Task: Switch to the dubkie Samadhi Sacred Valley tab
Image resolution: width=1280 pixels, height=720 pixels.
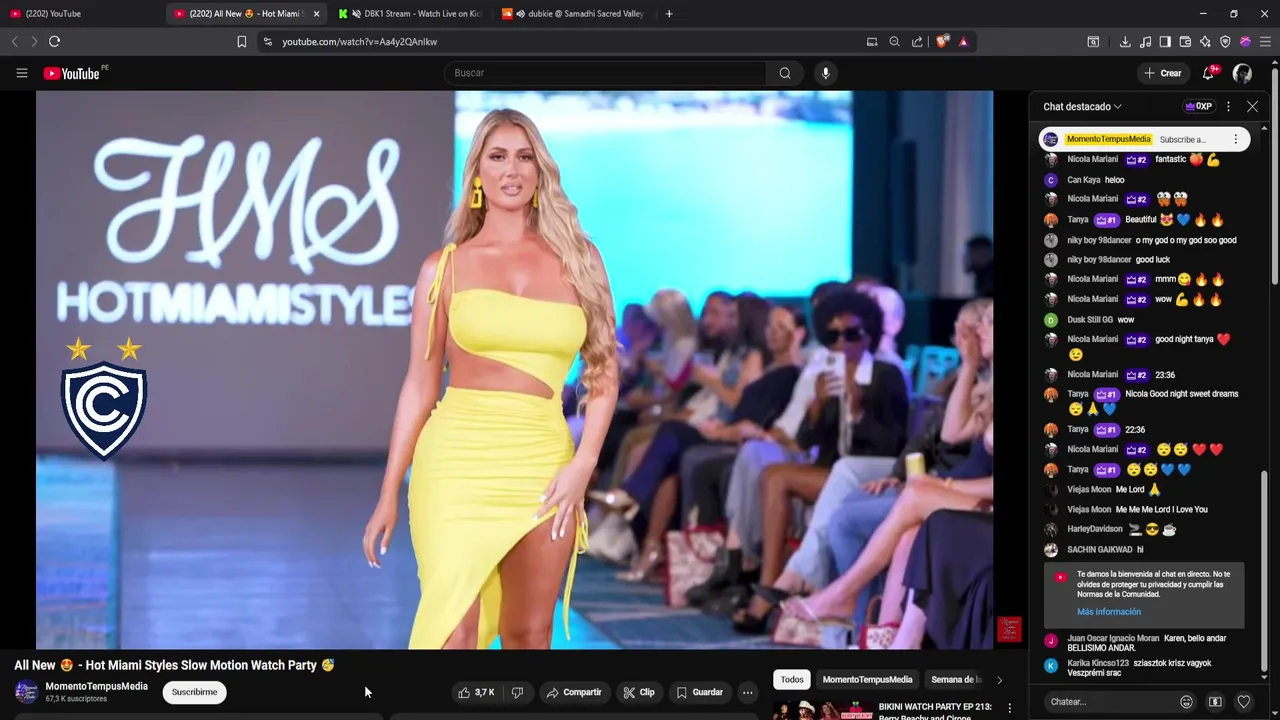Action: [575, 13]
